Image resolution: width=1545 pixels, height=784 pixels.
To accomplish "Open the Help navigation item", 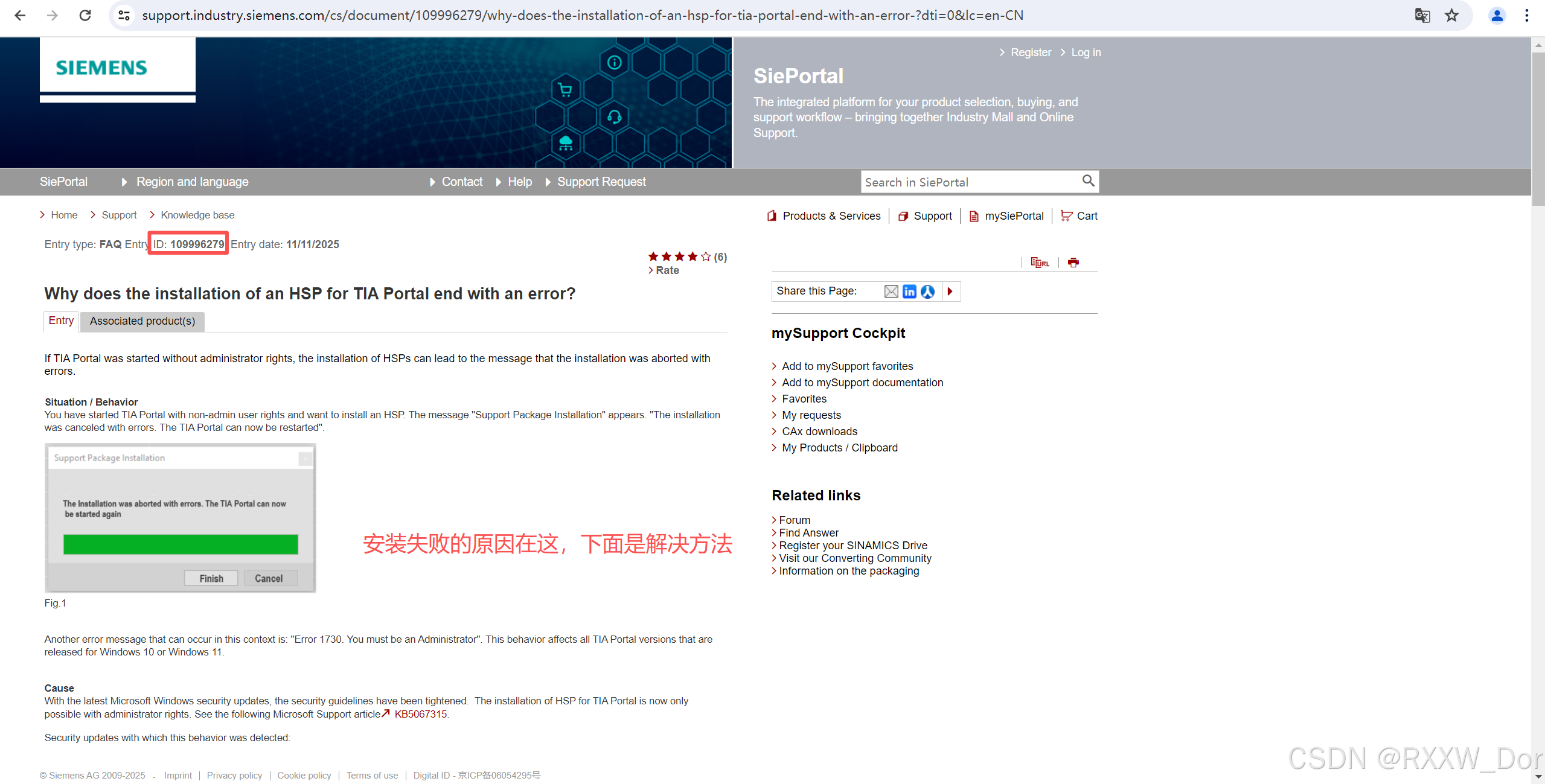I will click(519, 182).
